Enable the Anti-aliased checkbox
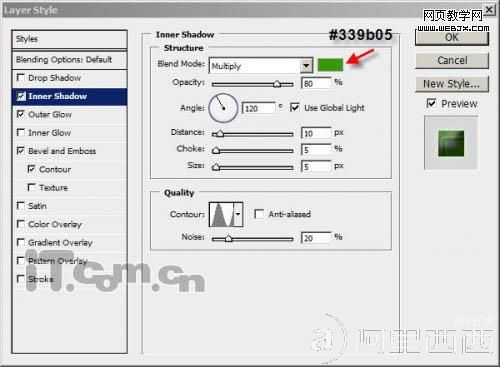The image size is (500, 367). [x=259, y=214]
